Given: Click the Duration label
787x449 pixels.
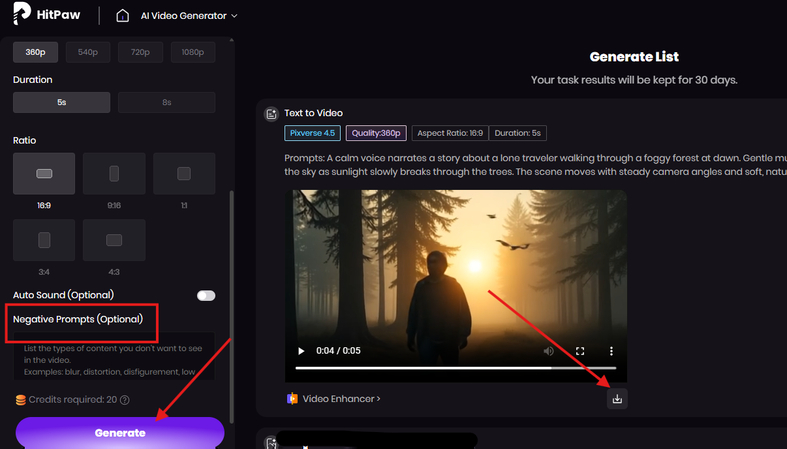Looking at the screenshot, I should [x=33, y=80].
